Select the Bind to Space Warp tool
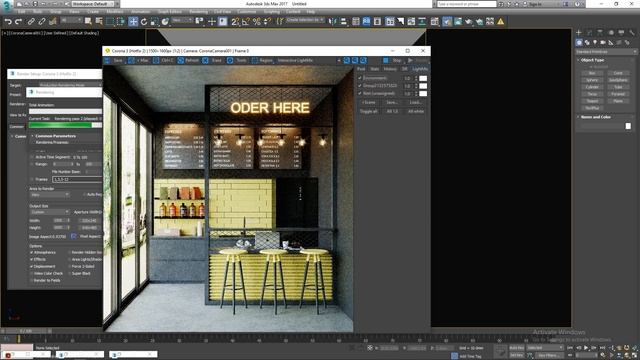This screenshot has height=360, width=640. click(x=52, y=21)
